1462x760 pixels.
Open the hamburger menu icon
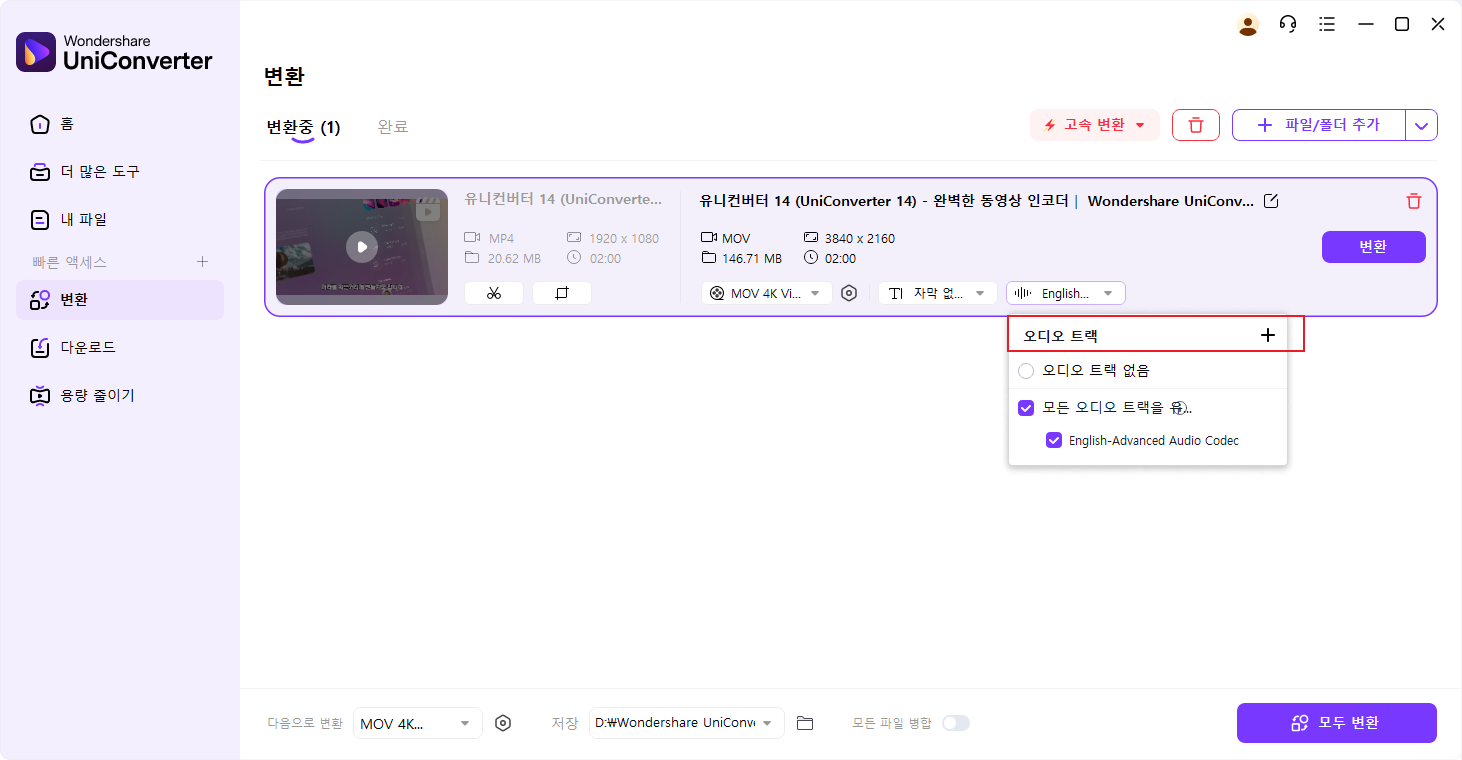coord(1327,25)
